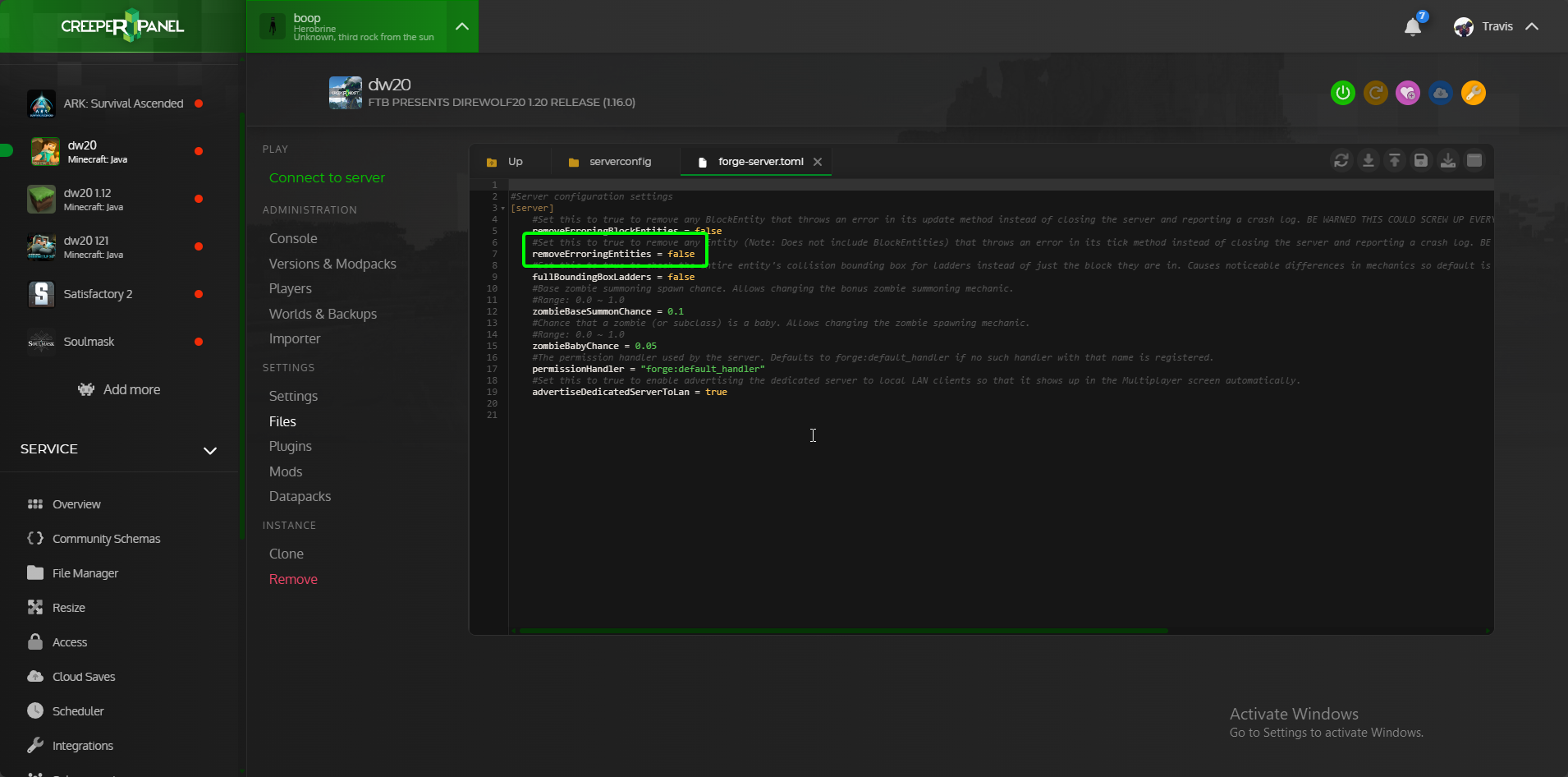Click the advertiseDedicatedServerToLan true value
The image size is (1568, 777).
point(716,392)
